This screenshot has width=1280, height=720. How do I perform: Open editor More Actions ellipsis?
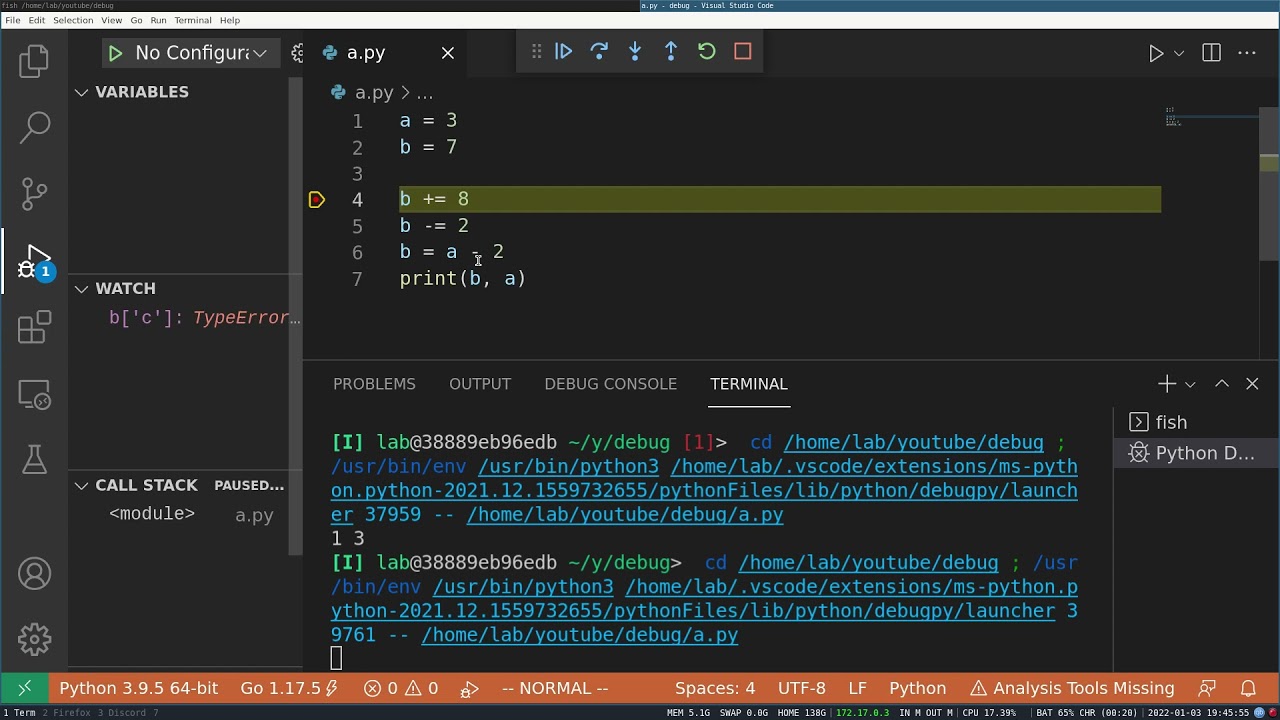1246,53
